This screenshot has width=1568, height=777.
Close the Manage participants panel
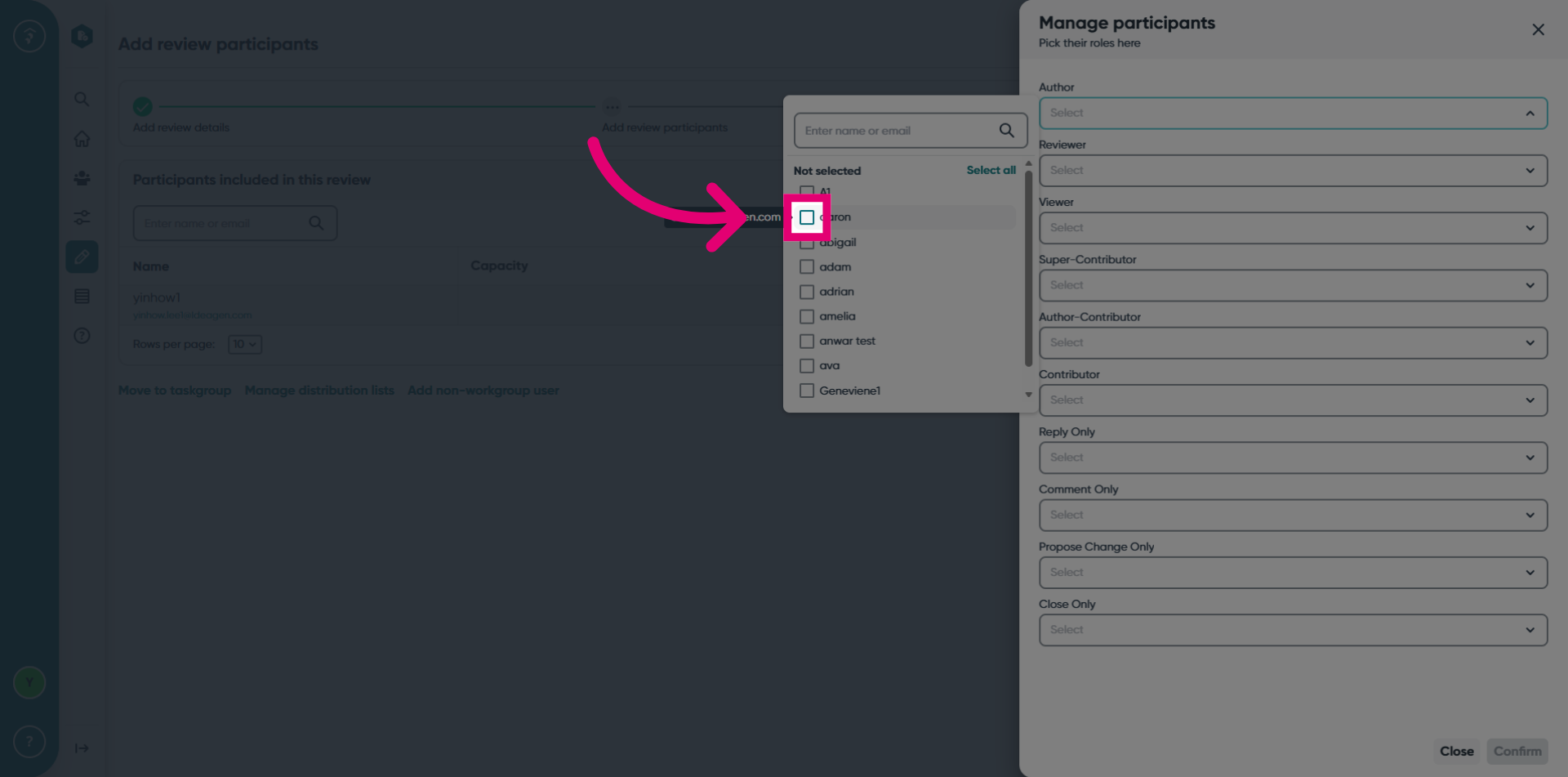click(1538, 29)
